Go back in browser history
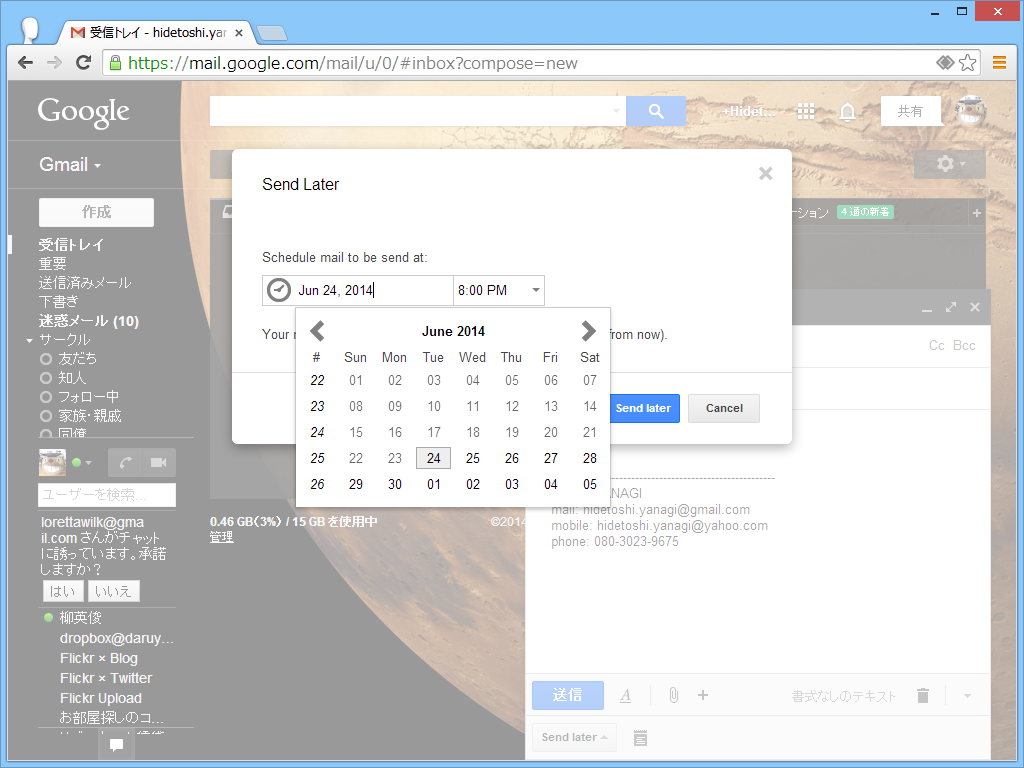 25,63
